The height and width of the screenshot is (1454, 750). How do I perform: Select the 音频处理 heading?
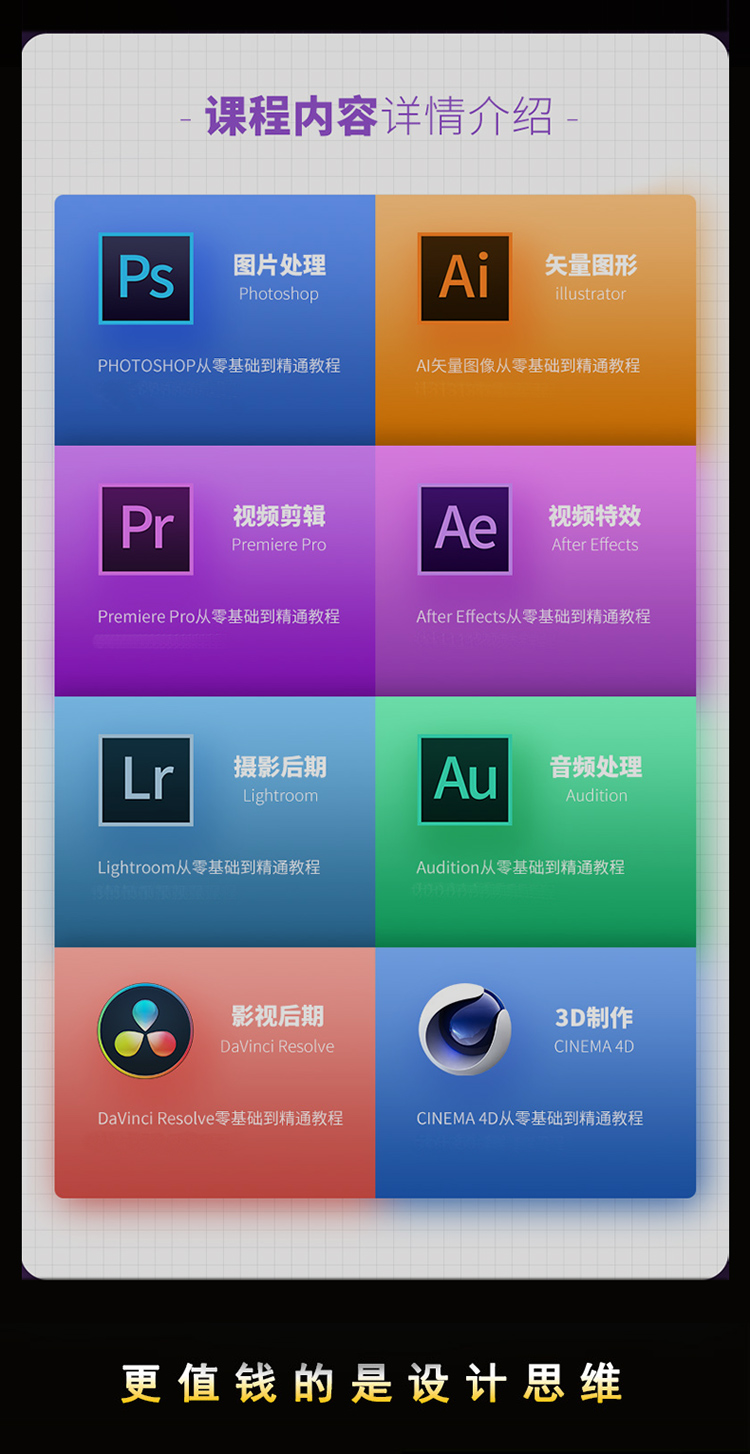[x=596, y=767]
